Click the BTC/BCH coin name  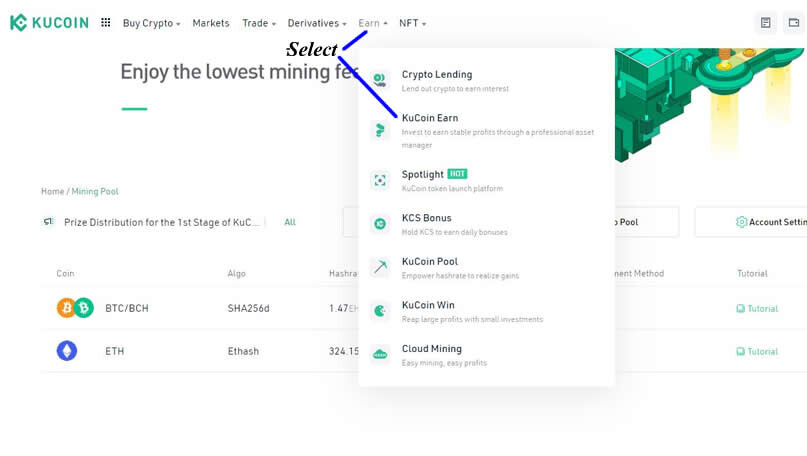[x=127, y=308]
